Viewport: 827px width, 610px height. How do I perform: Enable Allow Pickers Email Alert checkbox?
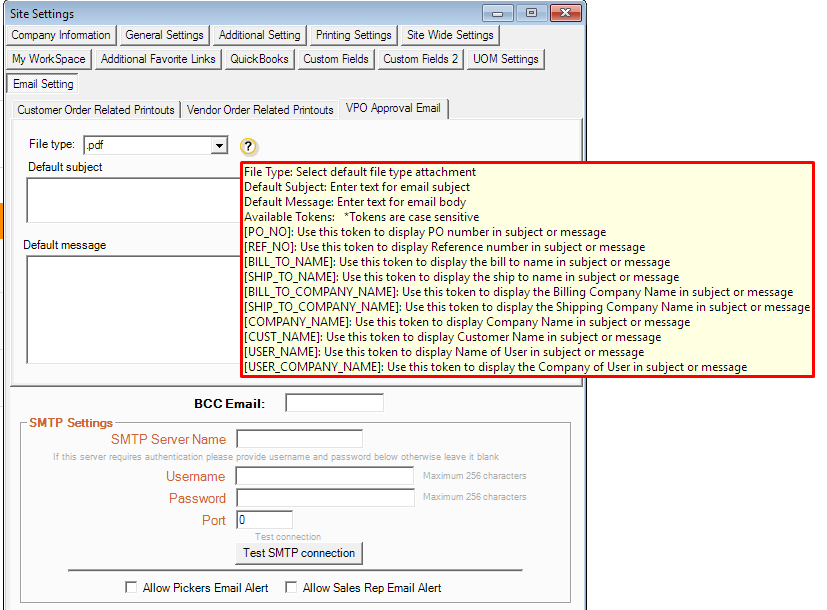point(131,587)
